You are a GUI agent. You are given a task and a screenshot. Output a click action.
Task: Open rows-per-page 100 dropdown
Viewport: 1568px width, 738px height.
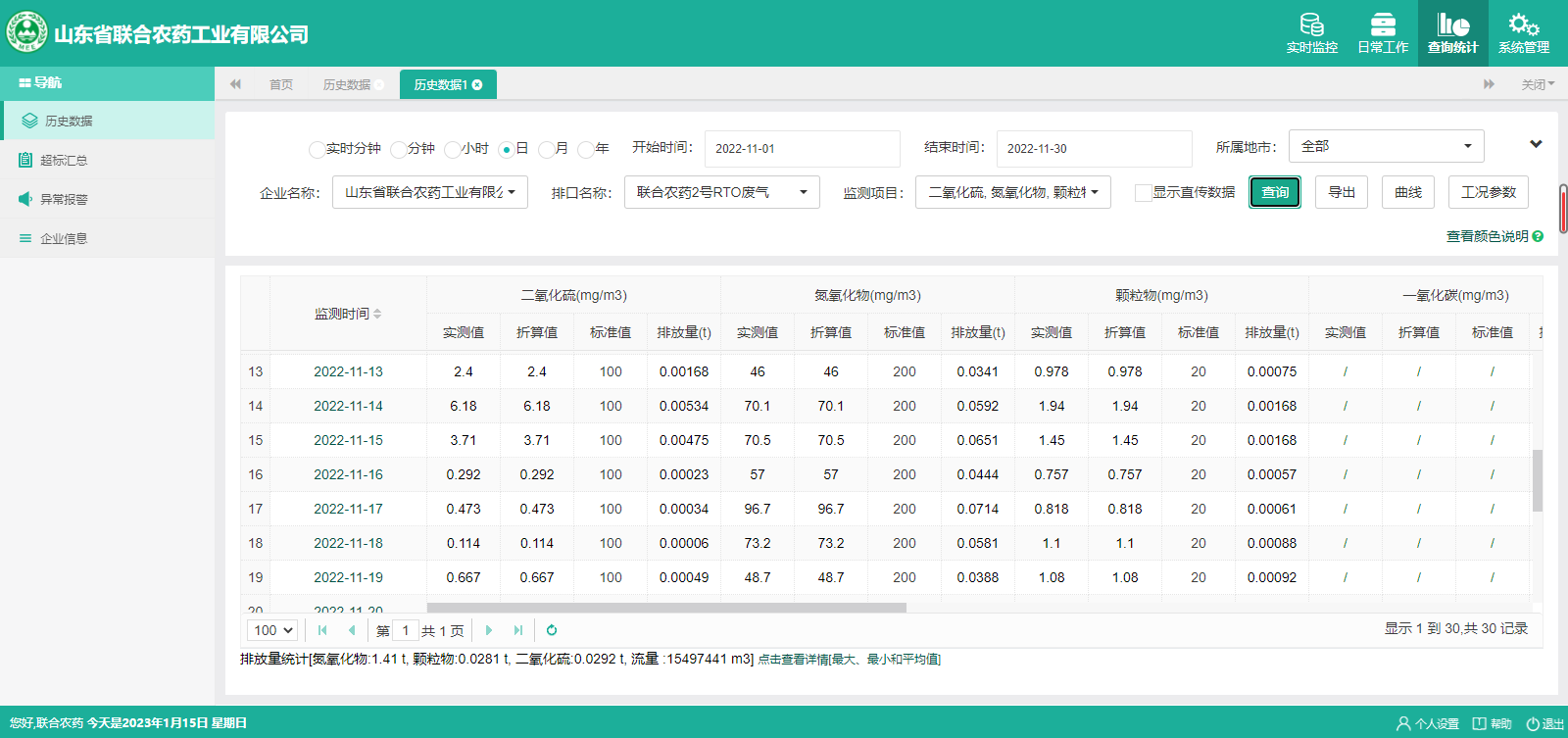pyautogui.click(x=272, y=630)
